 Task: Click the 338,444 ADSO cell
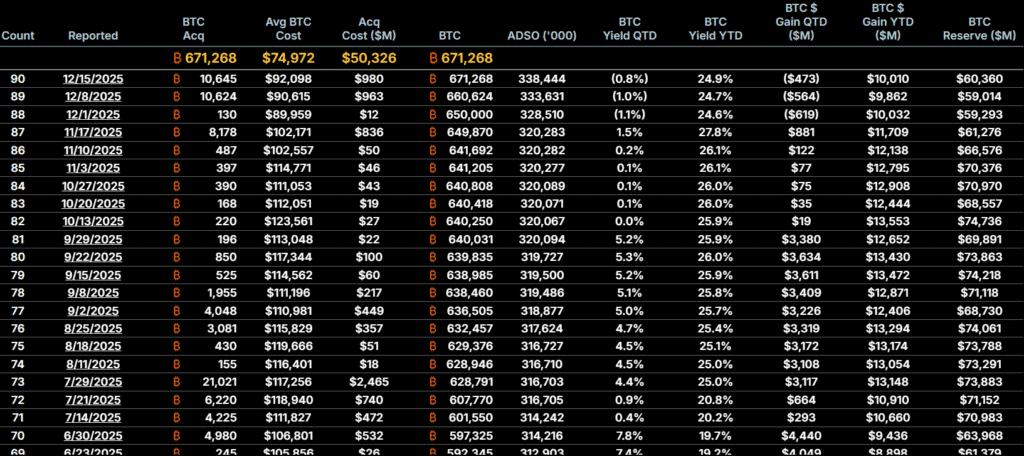click(542, 79)
